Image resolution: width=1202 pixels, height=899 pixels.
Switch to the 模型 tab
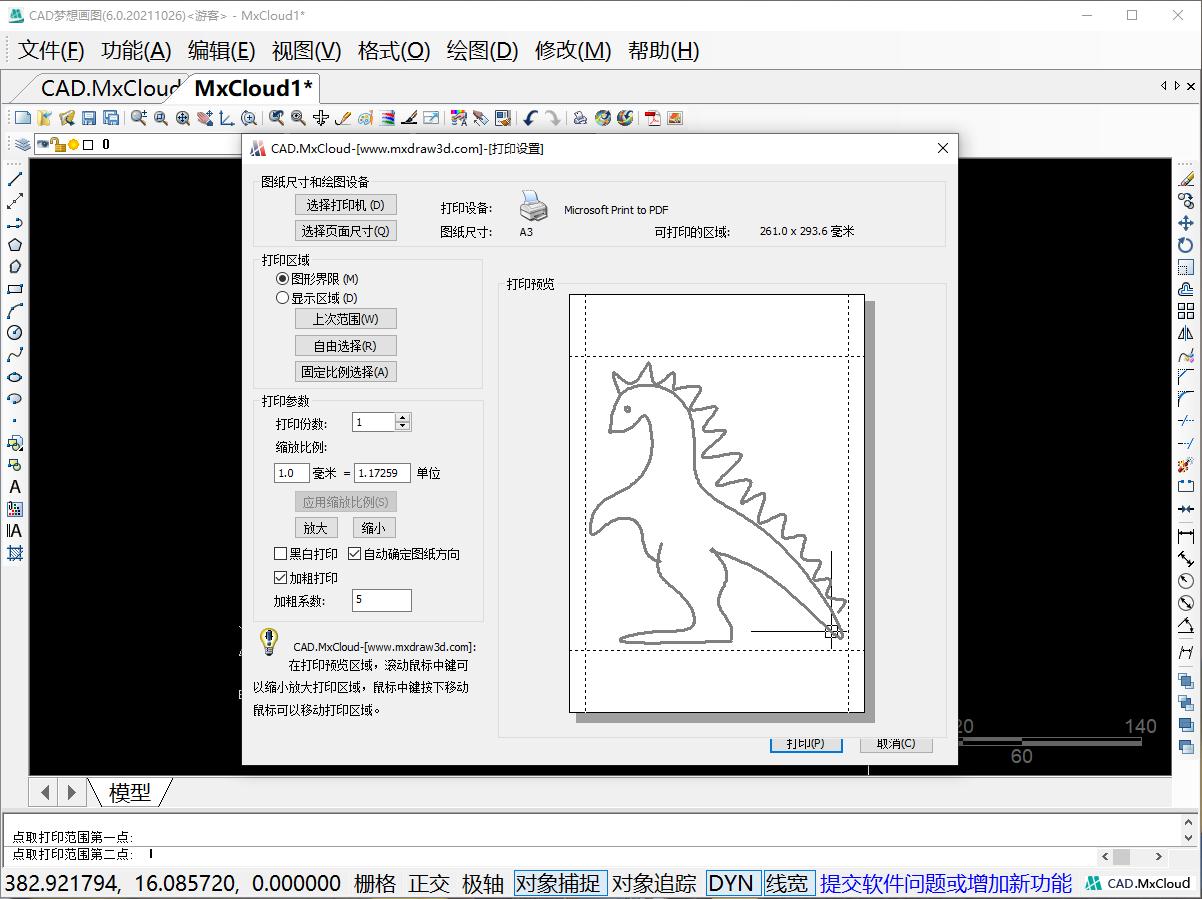pyautogui.click(x=131, y=792)
